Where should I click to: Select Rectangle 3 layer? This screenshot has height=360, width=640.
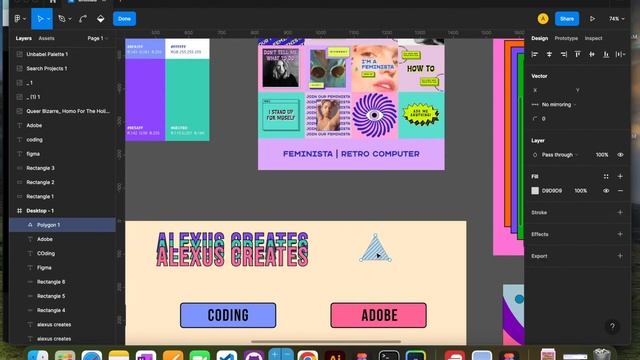62,168
